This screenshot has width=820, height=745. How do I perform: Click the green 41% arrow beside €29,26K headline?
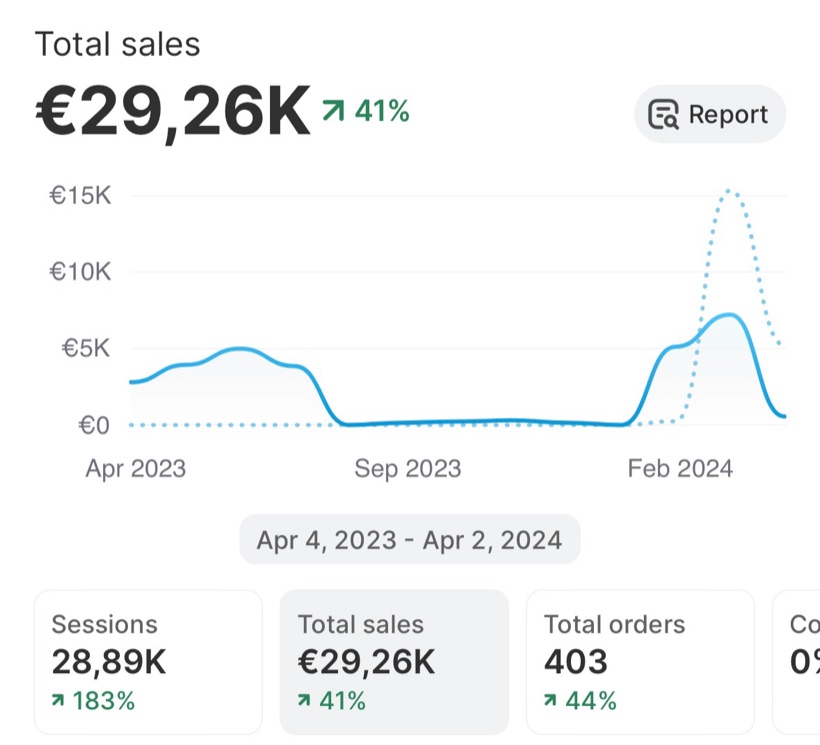click(x=334, y=110)
